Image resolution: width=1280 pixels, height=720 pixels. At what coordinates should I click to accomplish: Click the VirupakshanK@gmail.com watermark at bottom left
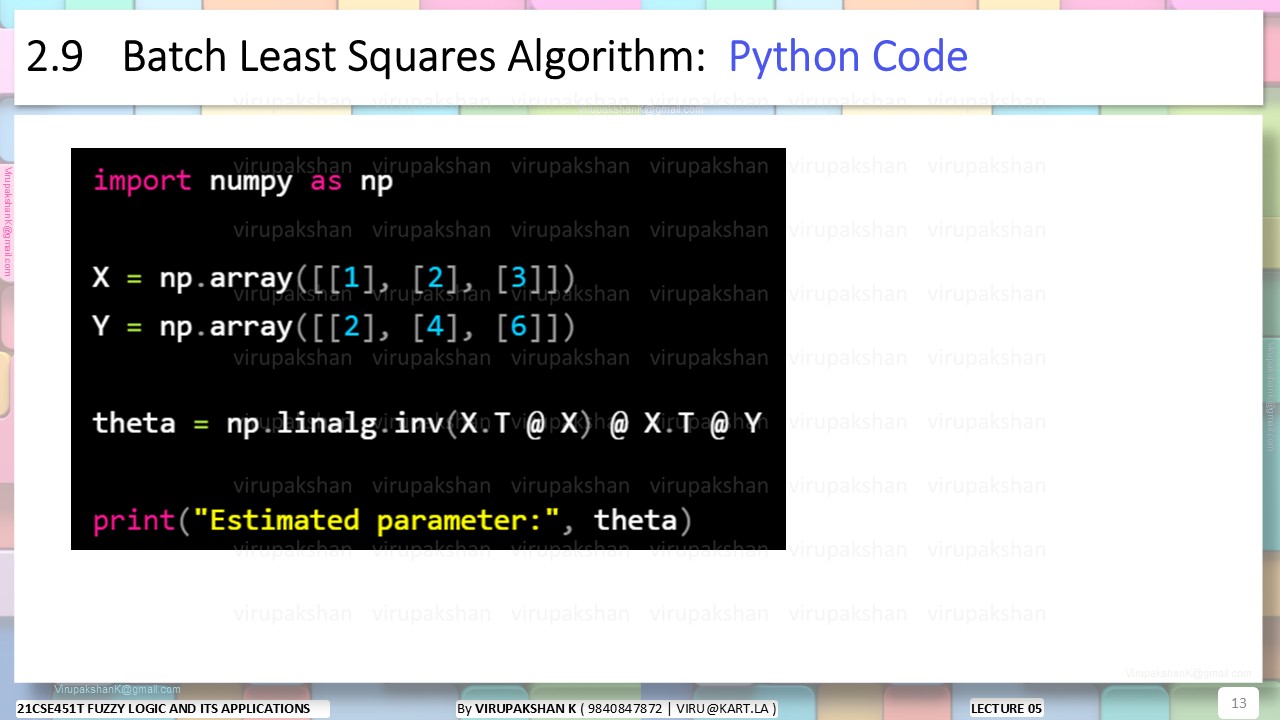click(x=117, y=690)
